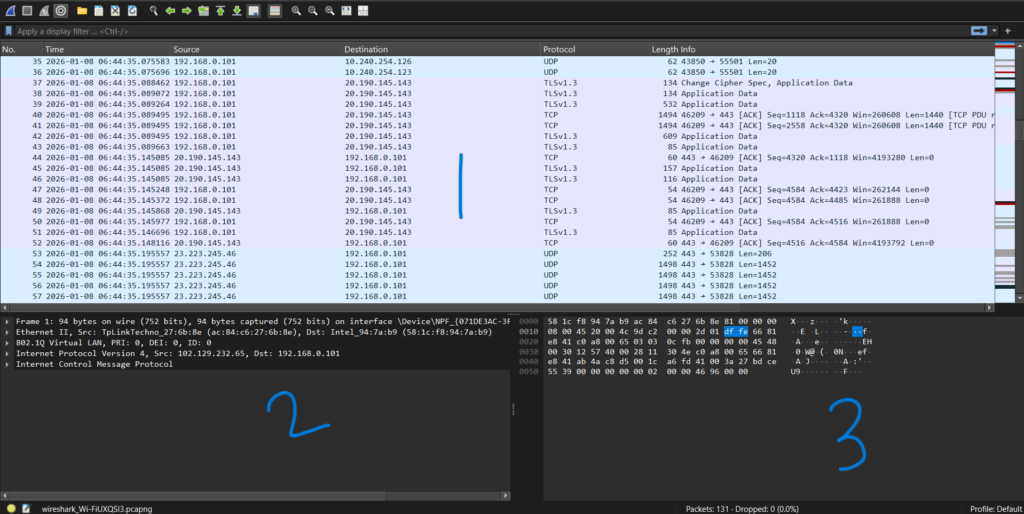Jump to the last packet icon
Image resolution: width=1024 pixels, height=514 pixels.
(x=237, y=11)
